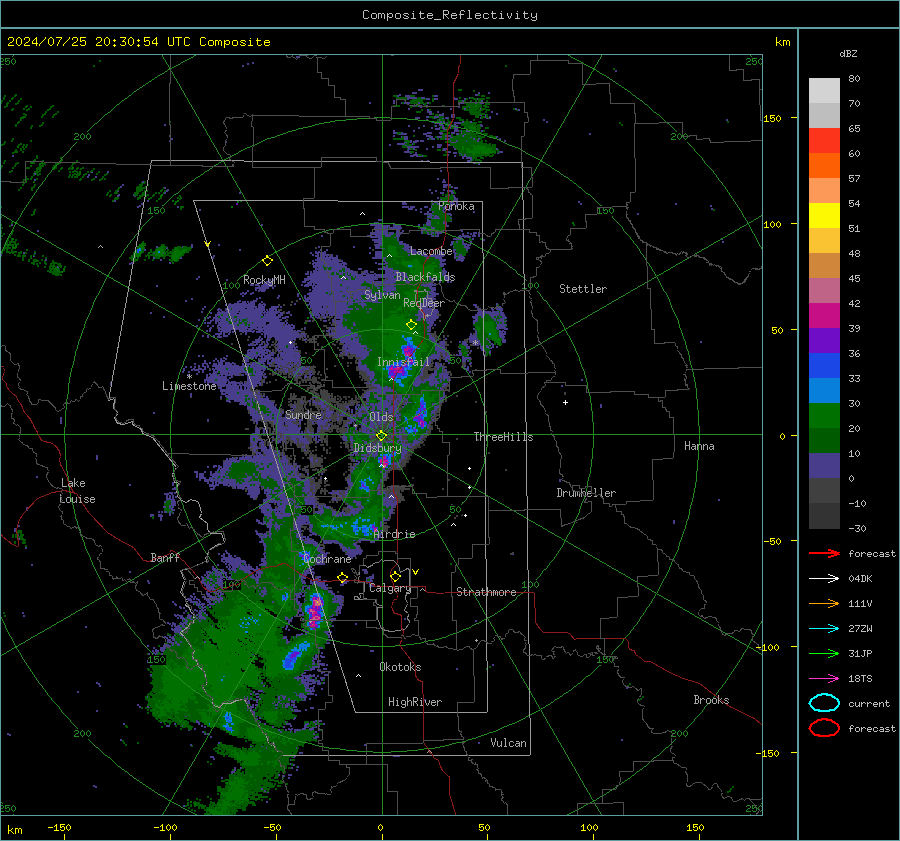The width and height of the screenshot is (900, 841).
Task: Click the HighRiver city label
Action: [415, 702]
